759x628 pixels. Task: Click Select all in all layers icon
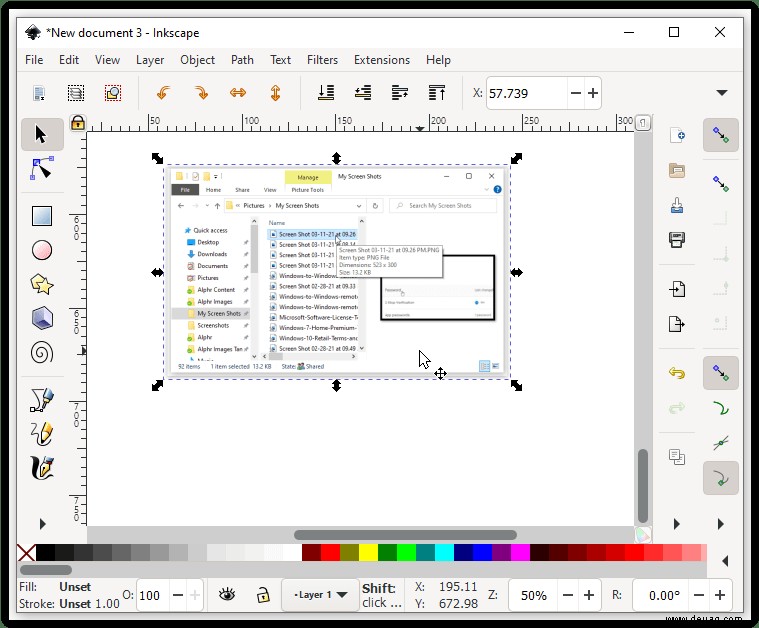point(76,93)
